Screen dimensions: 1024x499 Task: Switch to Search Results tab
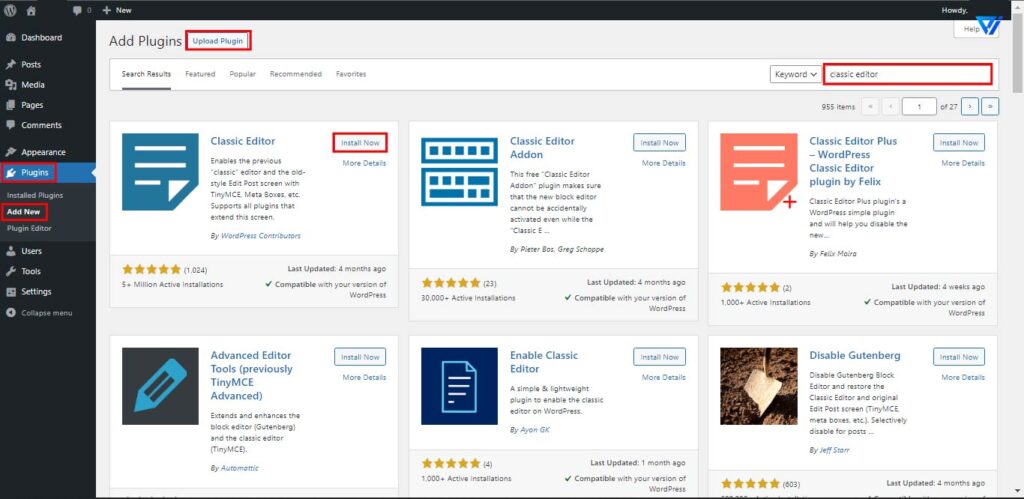click(x=146, y=74)
